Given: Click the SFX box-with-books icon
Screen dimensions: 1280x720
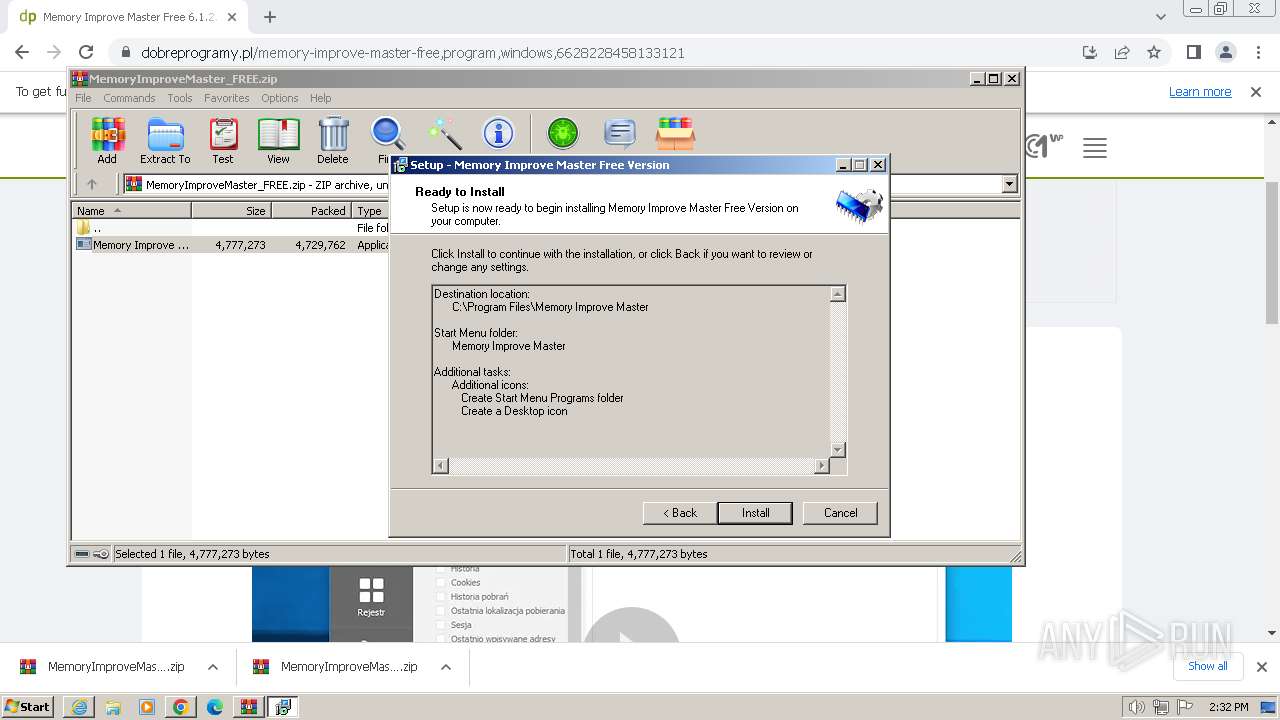Looking at the screenshot, I should [676, 133].
